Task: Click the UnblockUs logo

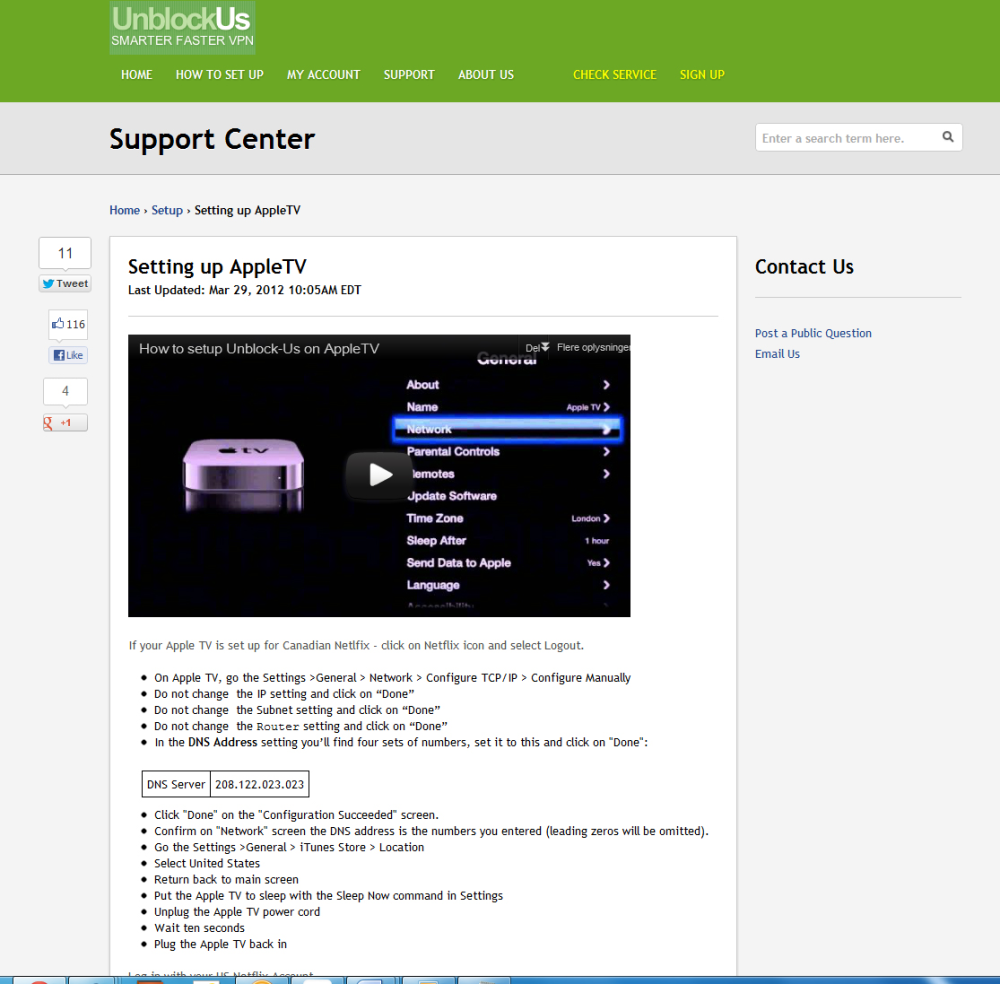Action: [182, 27]
